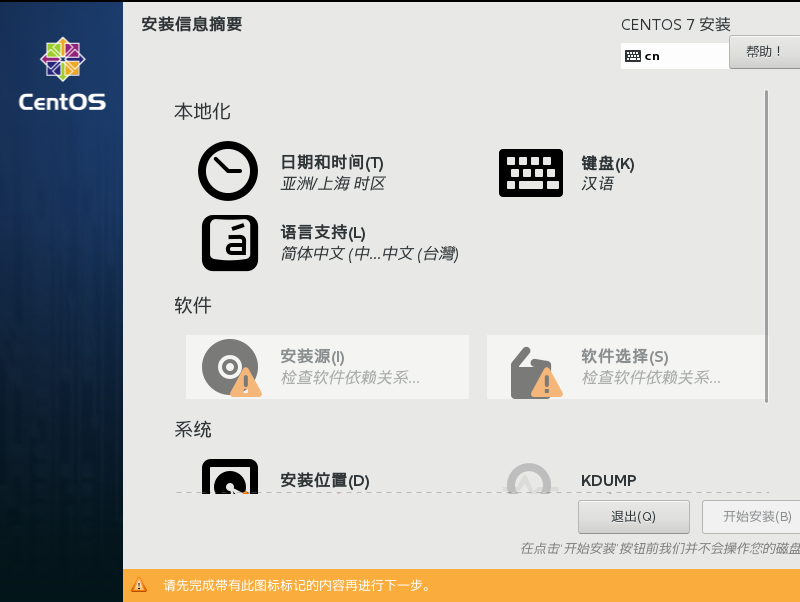Click 软件 section heading
This screenshot has width=800, height=602.
pos(193,305)
